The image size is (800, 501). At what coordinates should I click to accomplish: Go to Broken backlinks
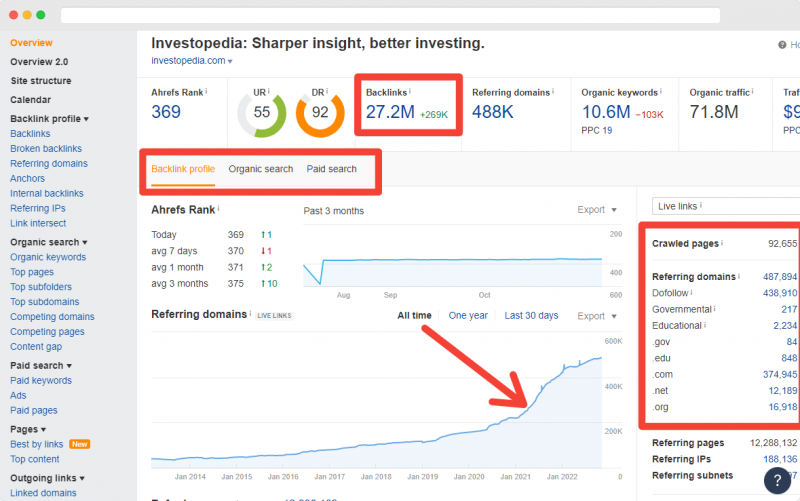tap(46, 148)
